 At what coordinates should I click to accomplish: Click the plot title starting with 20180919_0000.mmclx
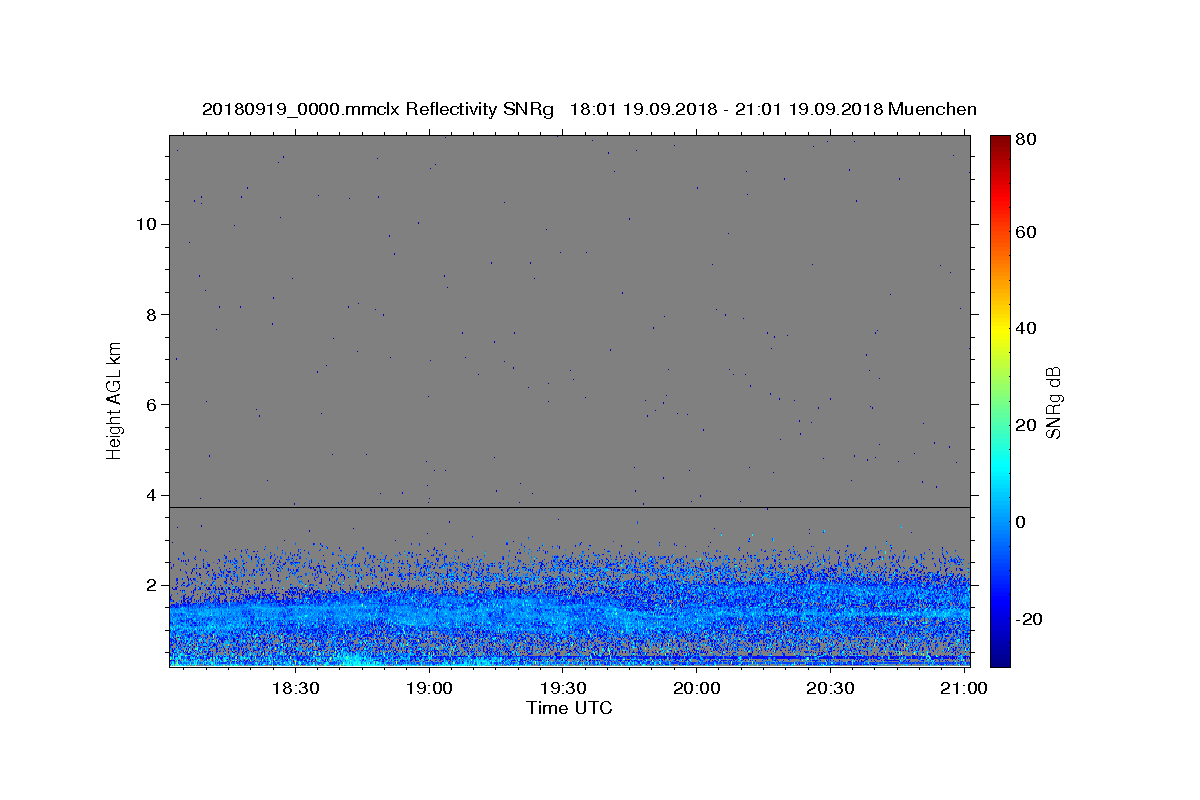click(x=589, y=109)
